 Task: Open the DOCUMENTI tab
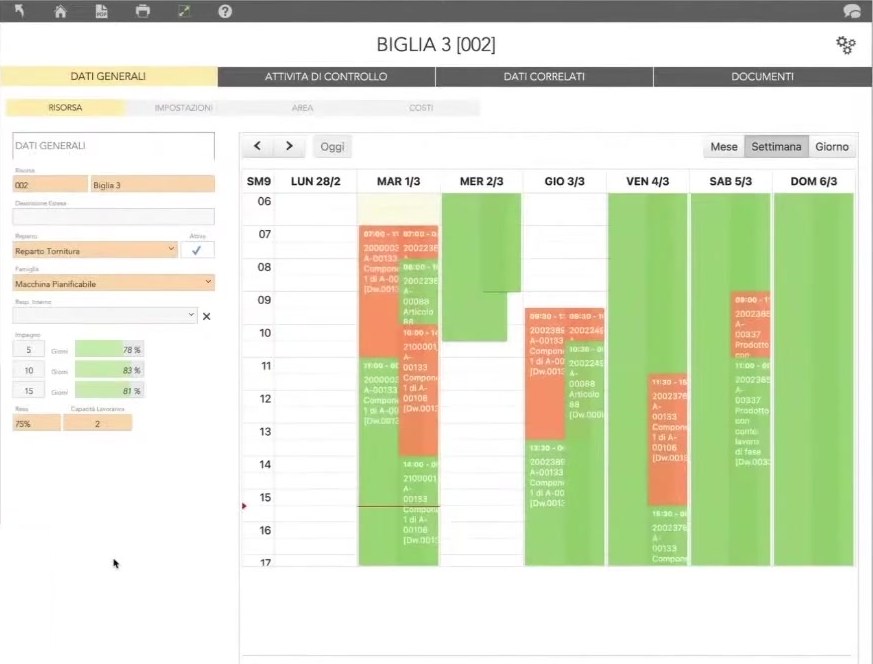763,76
